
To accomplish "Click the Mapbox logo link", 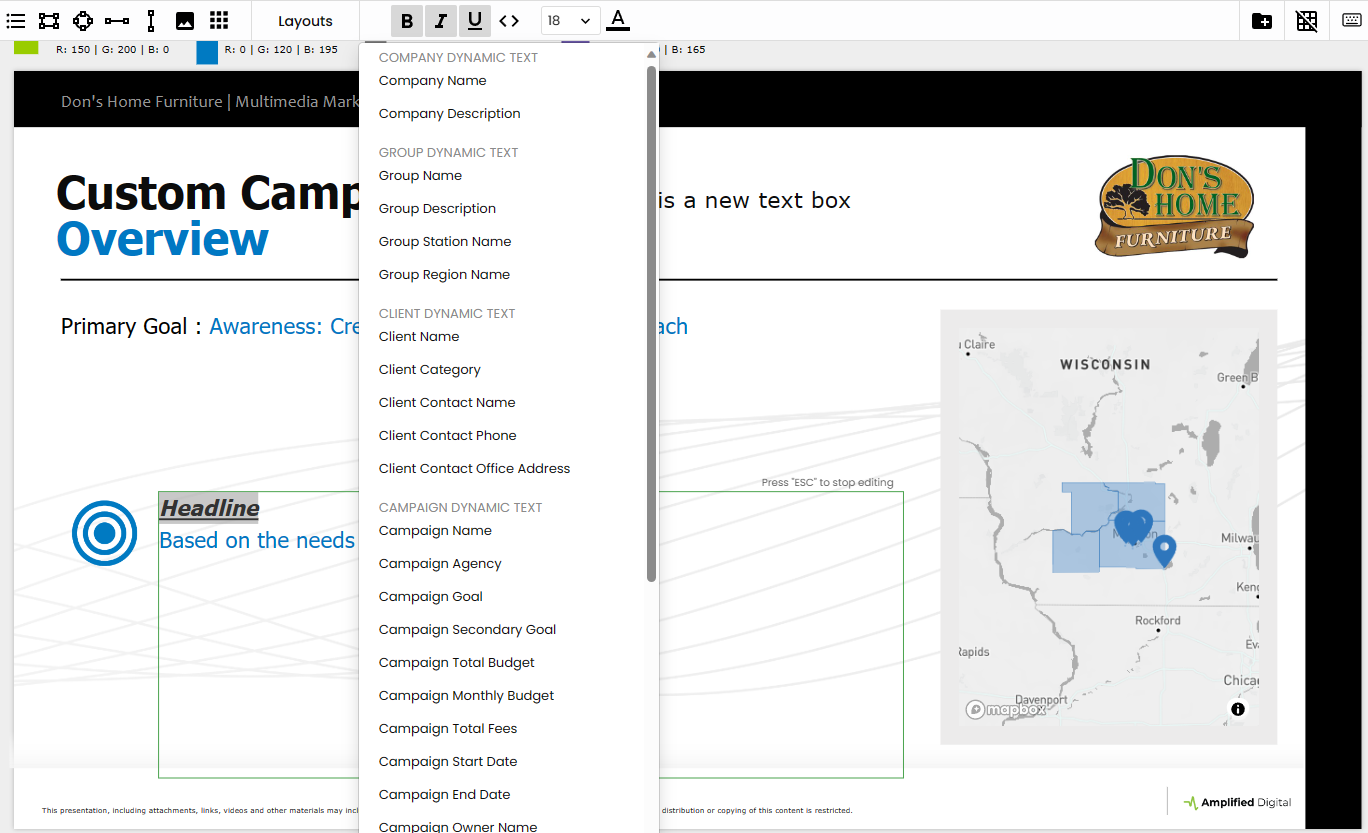I will (x=1006, y=709).
